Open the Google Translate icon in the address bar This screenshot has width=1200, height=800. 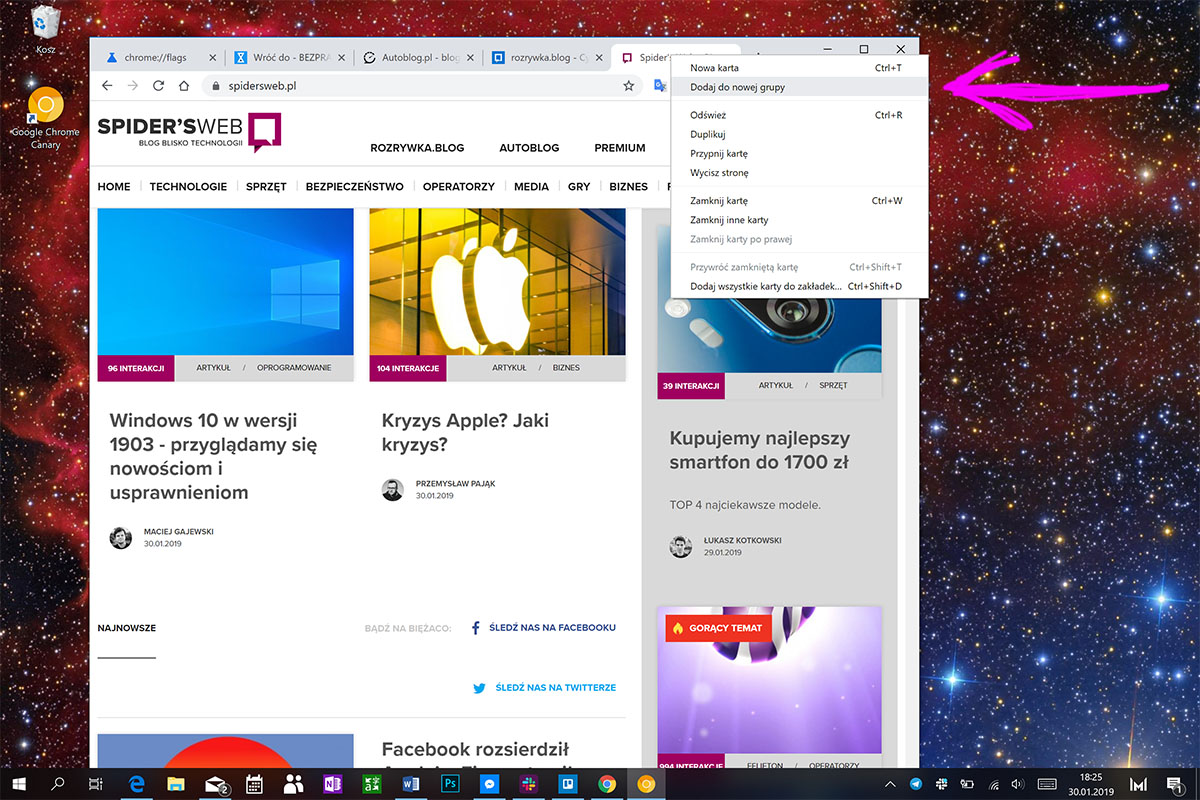pos(660,86)
